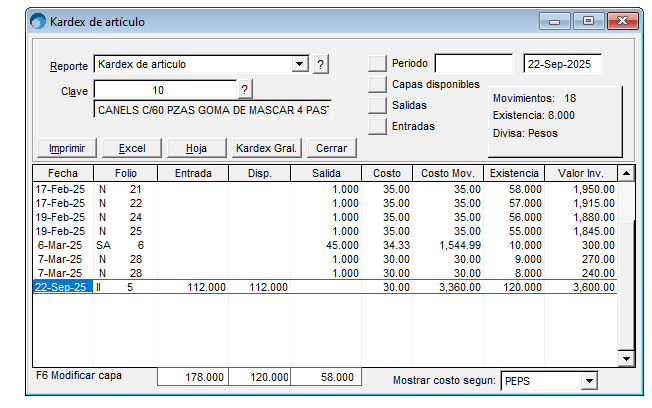
Task: Click the help button next to Reporte
Action: (321, 65)
